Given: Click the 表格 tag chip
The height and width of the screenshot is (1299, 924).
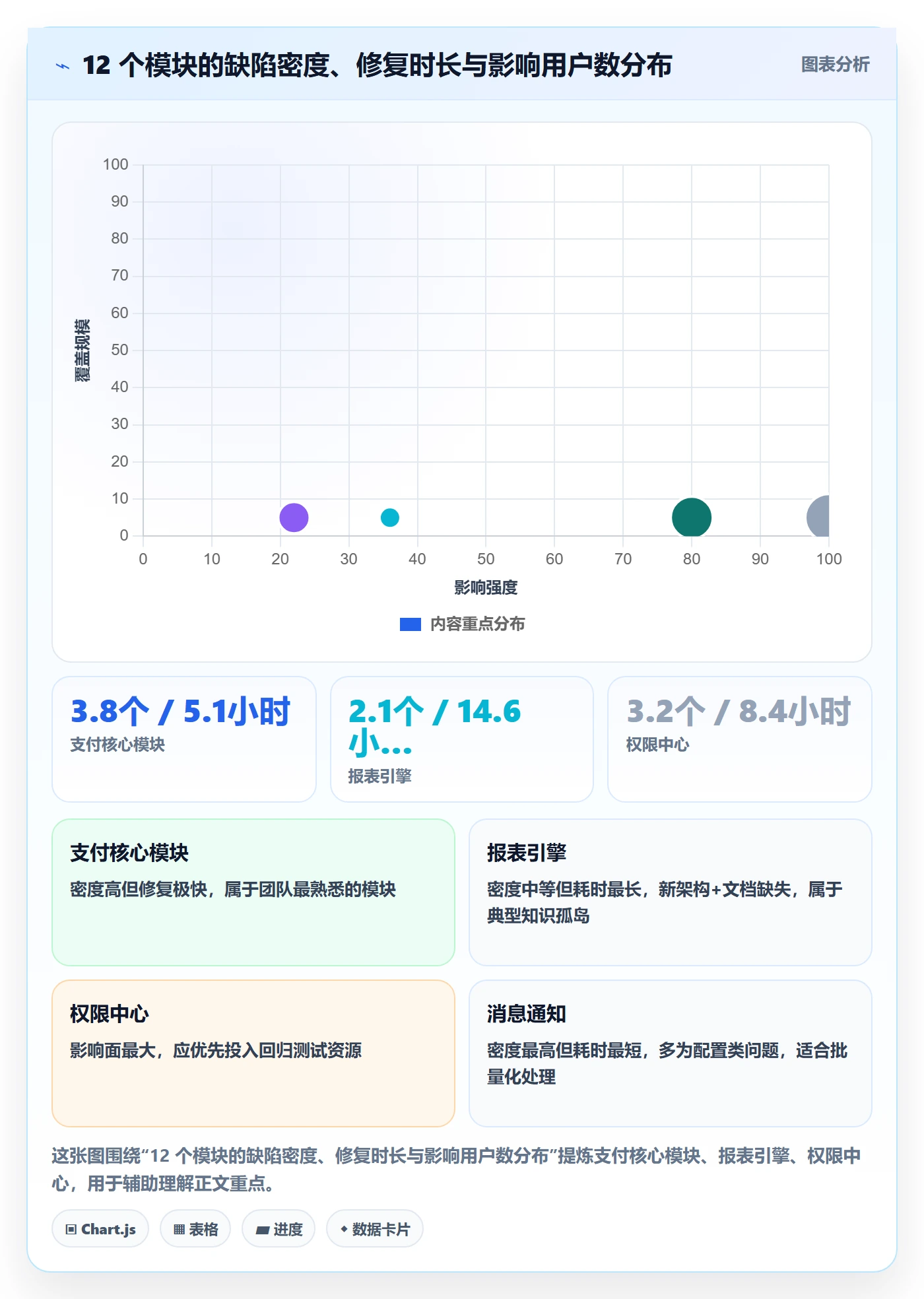Looking at the screenshot, I should tap(195, 1229).
